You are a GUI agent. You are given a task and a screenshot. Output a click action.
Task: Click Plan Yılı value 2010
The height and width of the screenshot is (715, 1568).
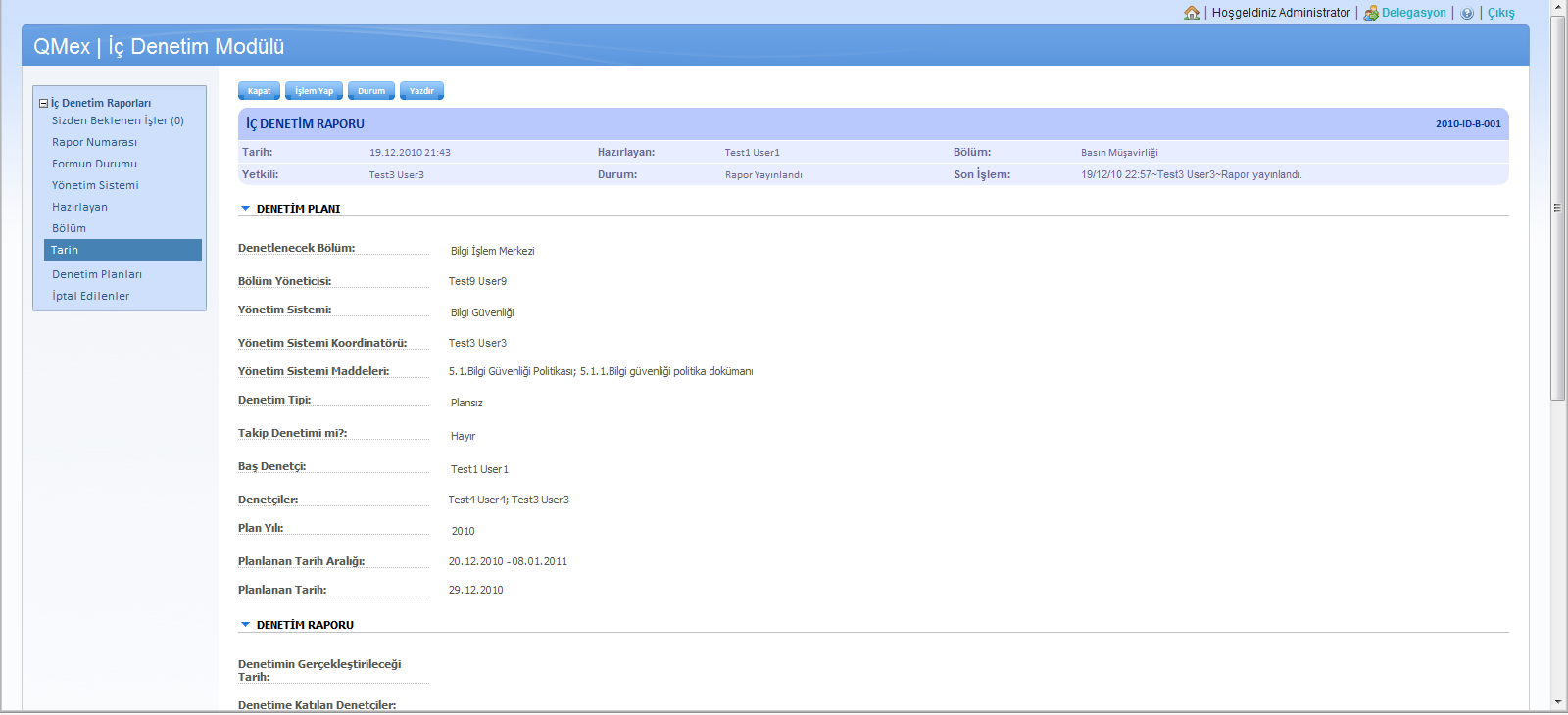pos(463,532)
